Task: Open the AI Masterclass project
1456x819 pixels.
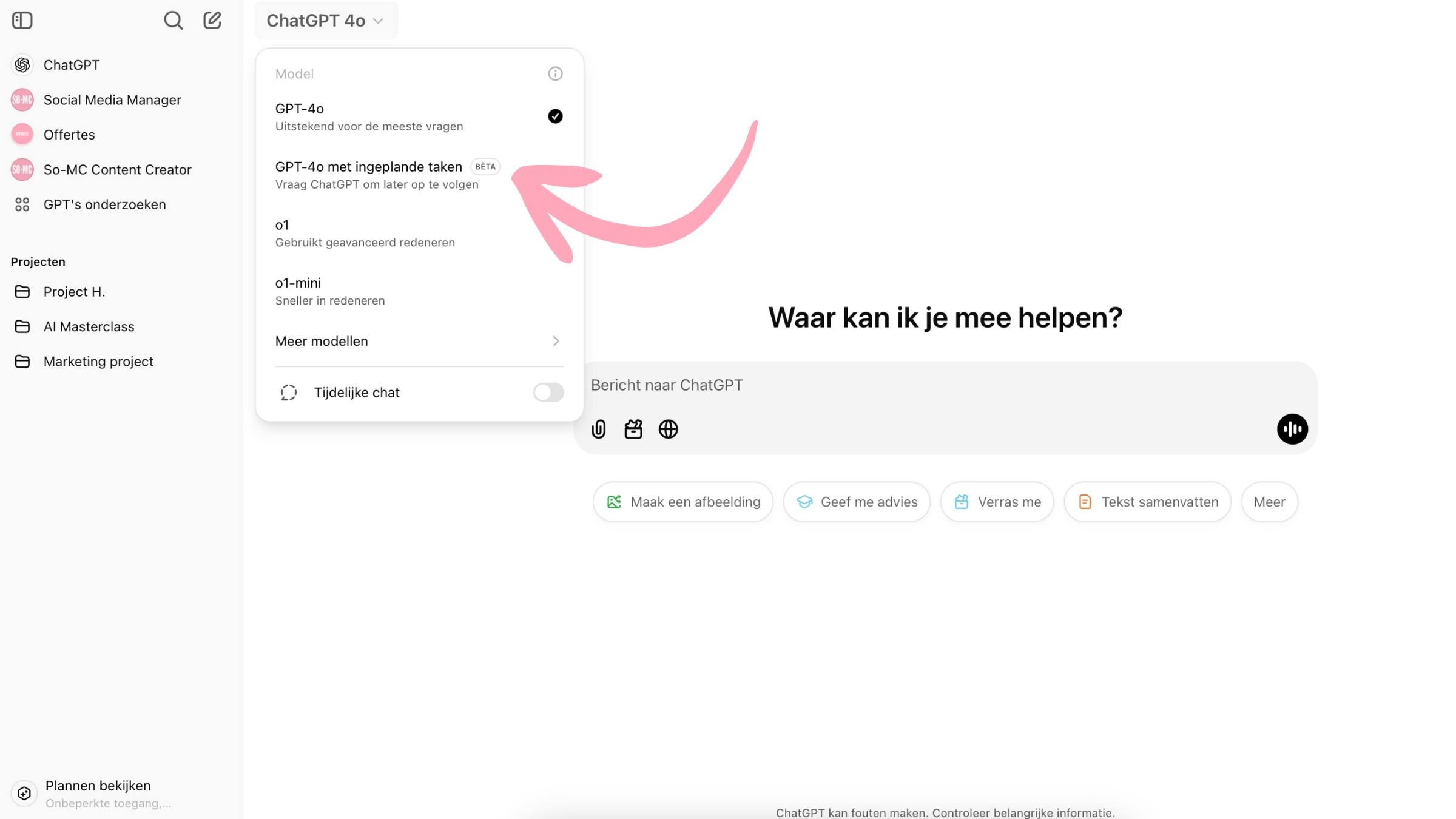Action: [121, 327]
